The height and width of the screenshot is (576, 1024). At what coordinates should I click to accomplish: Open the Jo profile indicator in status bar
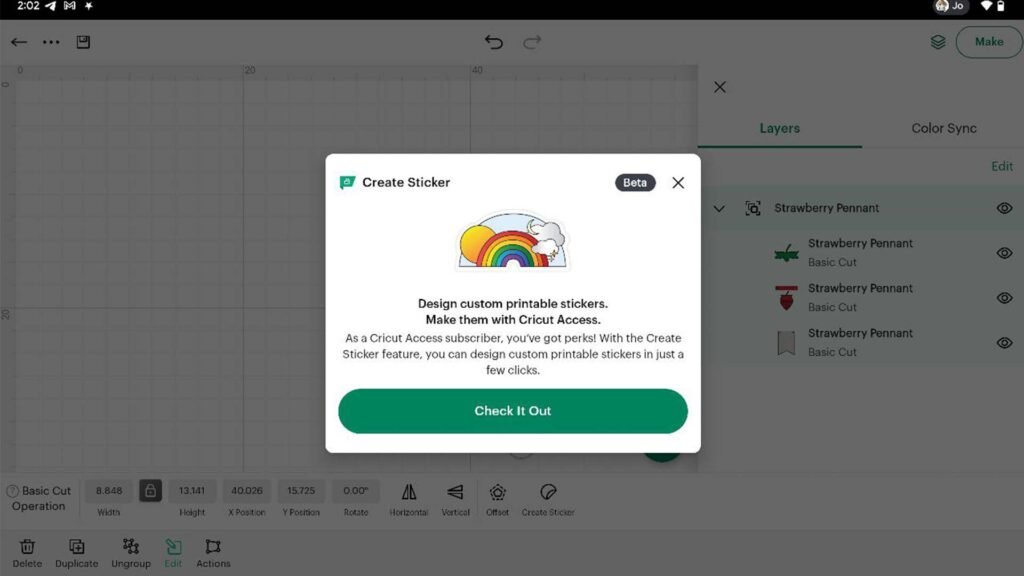951,6
